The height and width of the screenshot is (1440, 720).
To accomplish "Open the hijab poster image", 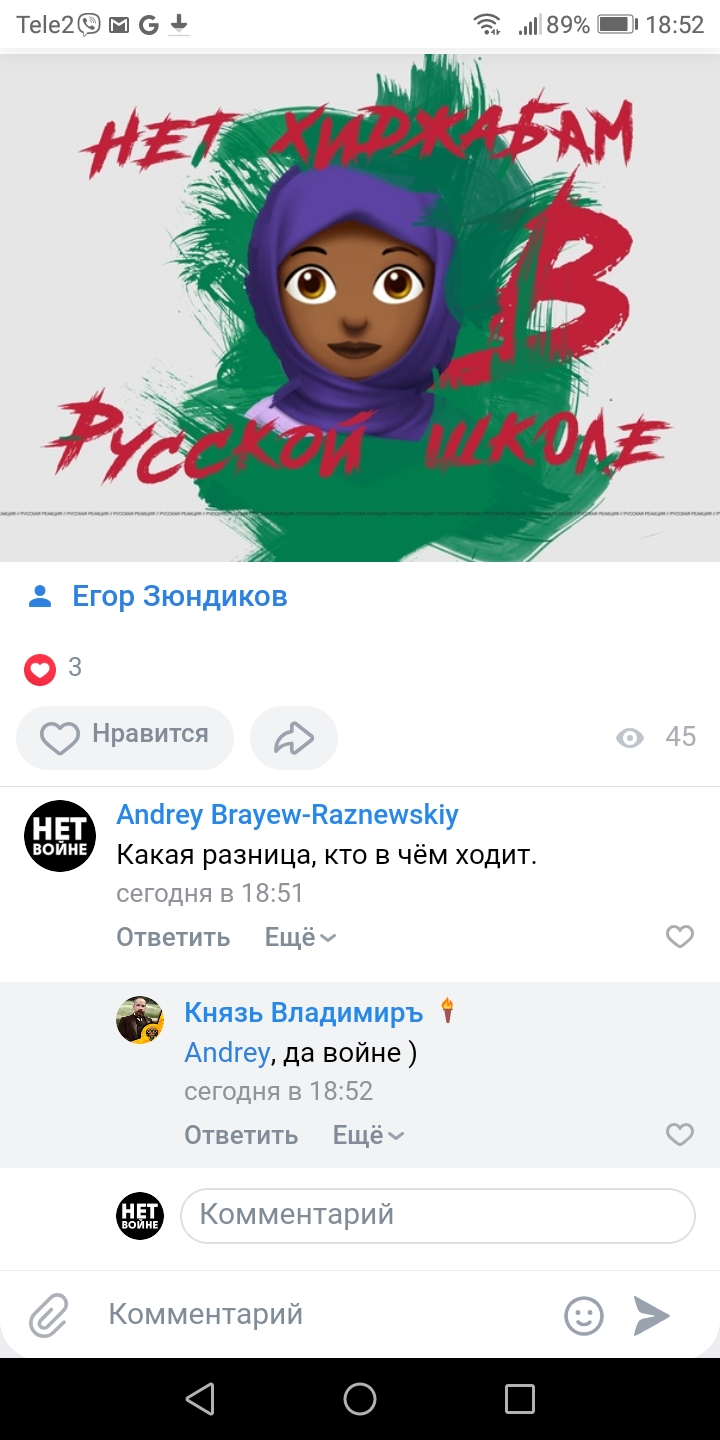I will [360, 307].
